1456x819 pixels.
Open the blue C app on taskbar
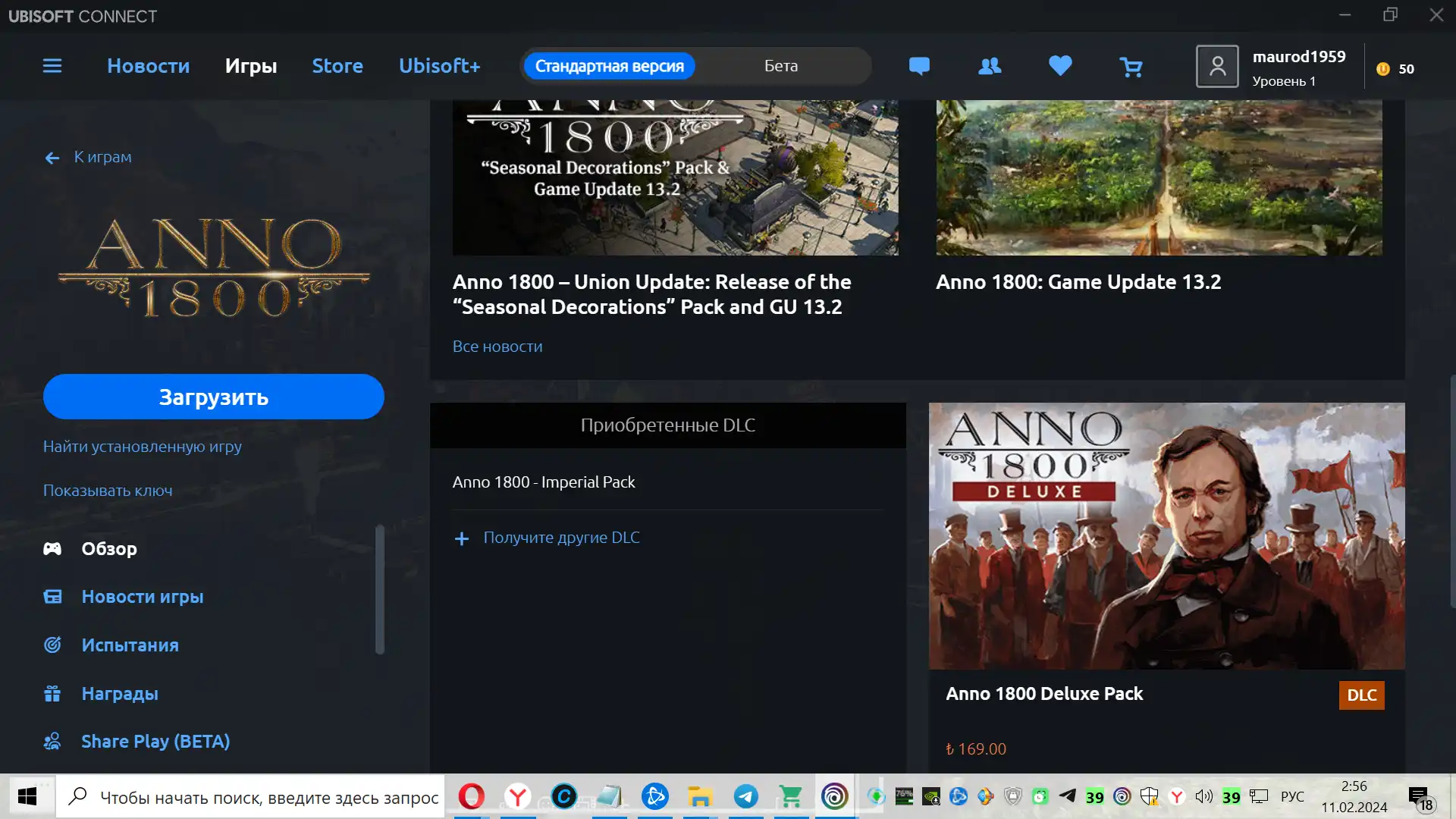click(x=563, y=796)
